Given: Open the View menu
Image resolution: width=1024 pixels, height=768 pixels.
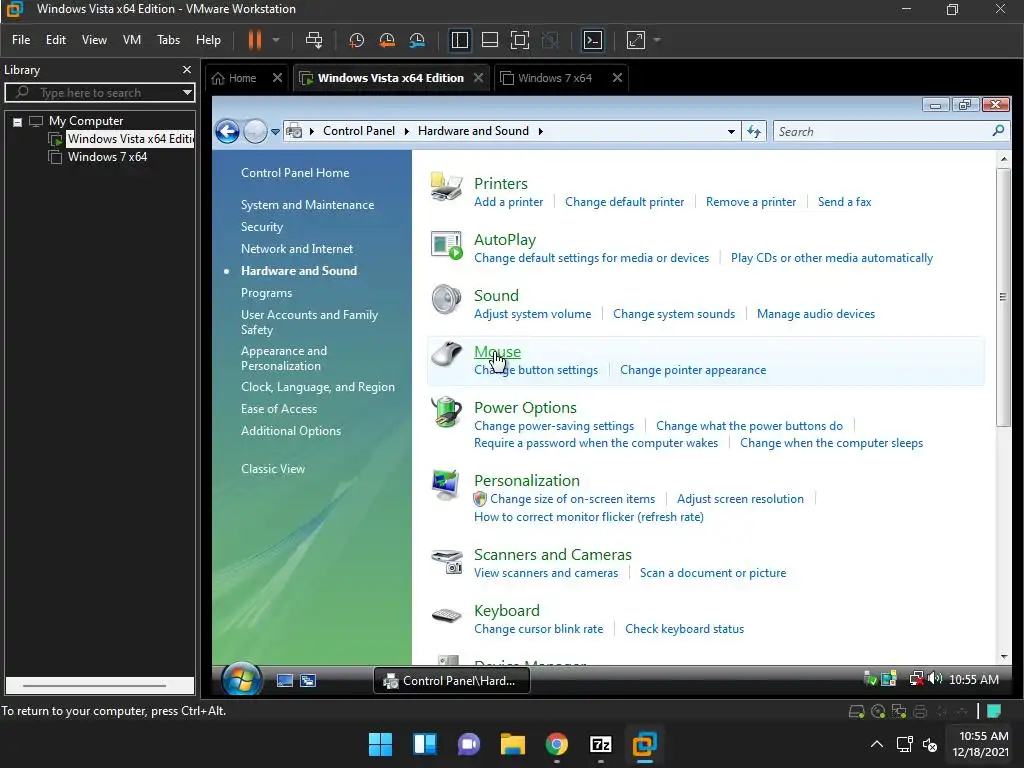Looking at the screenshot, I should pyautogui.click(x=94, y=40).
